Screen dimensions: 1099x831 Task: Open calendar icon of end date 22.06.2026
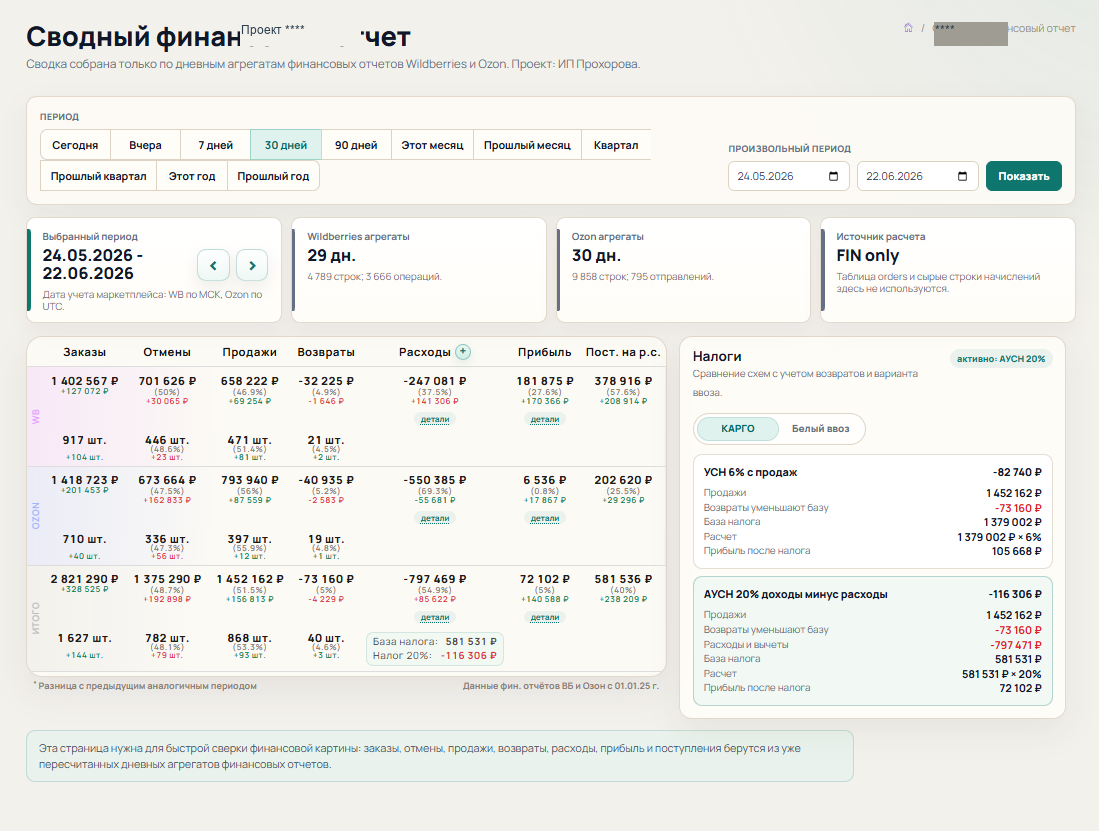click(x=962, y=177)
